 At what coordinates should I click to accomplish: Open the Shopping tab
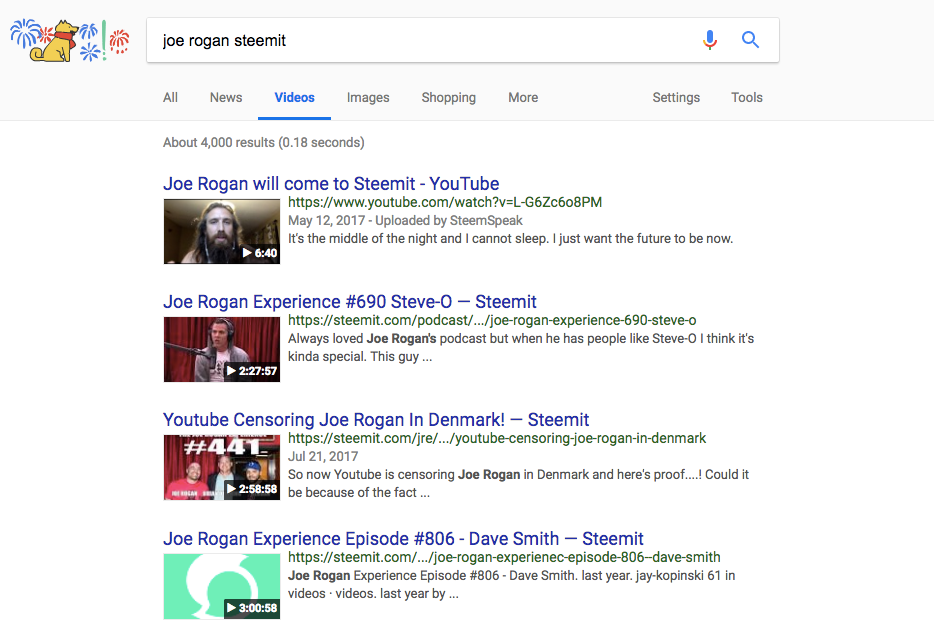[x=449, y=98]
